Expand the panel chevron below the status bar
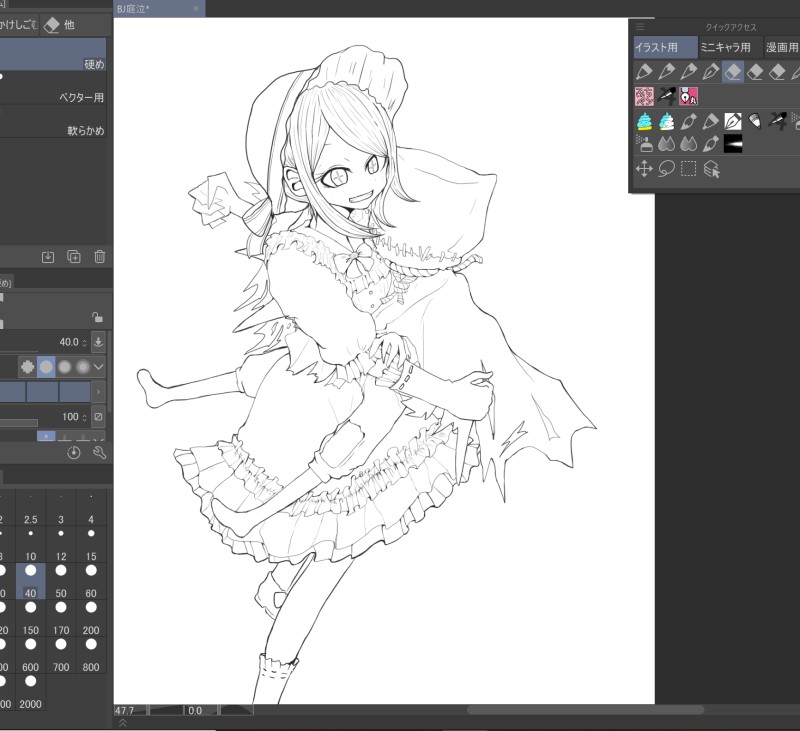Viewport: 800px width, 731px height. coord(122,723)
